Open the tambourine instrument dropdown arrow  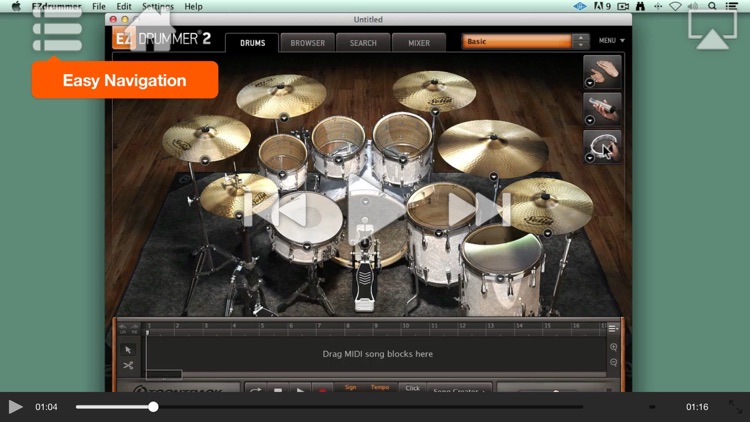(590, 158)
